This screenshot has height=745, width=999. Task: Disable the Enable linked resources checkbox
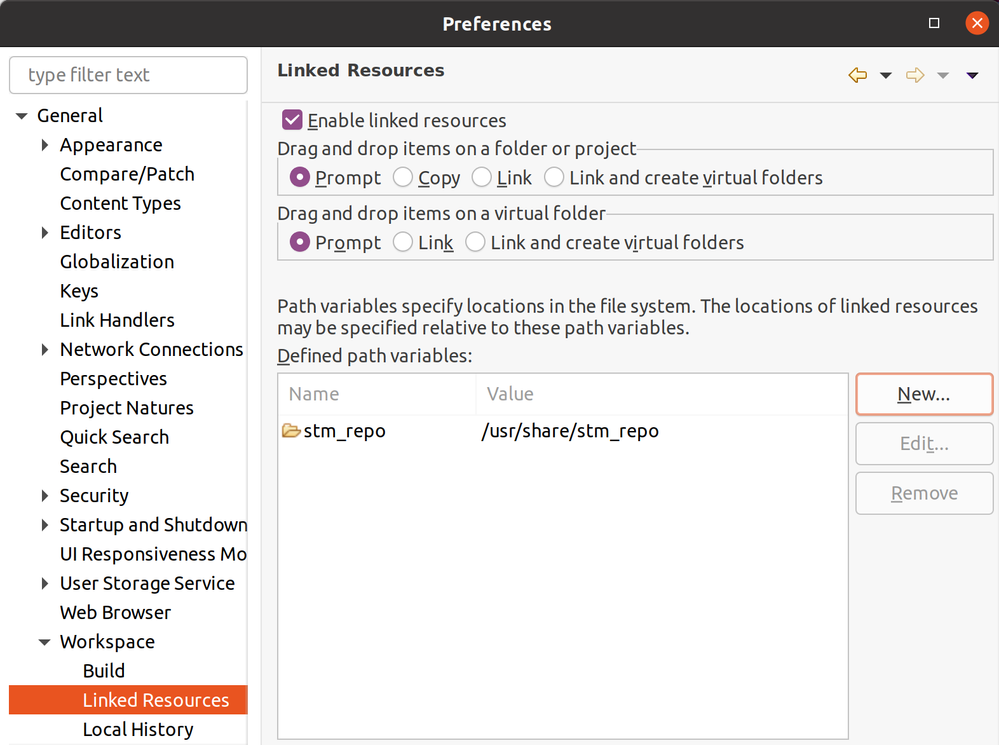pos(292,120)
